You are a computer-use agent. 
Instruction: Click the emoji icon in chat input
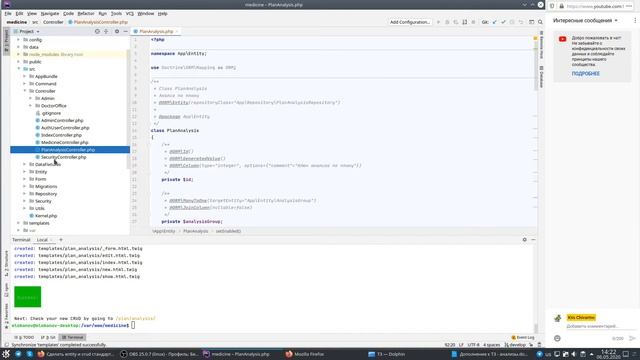click(557, 338)
